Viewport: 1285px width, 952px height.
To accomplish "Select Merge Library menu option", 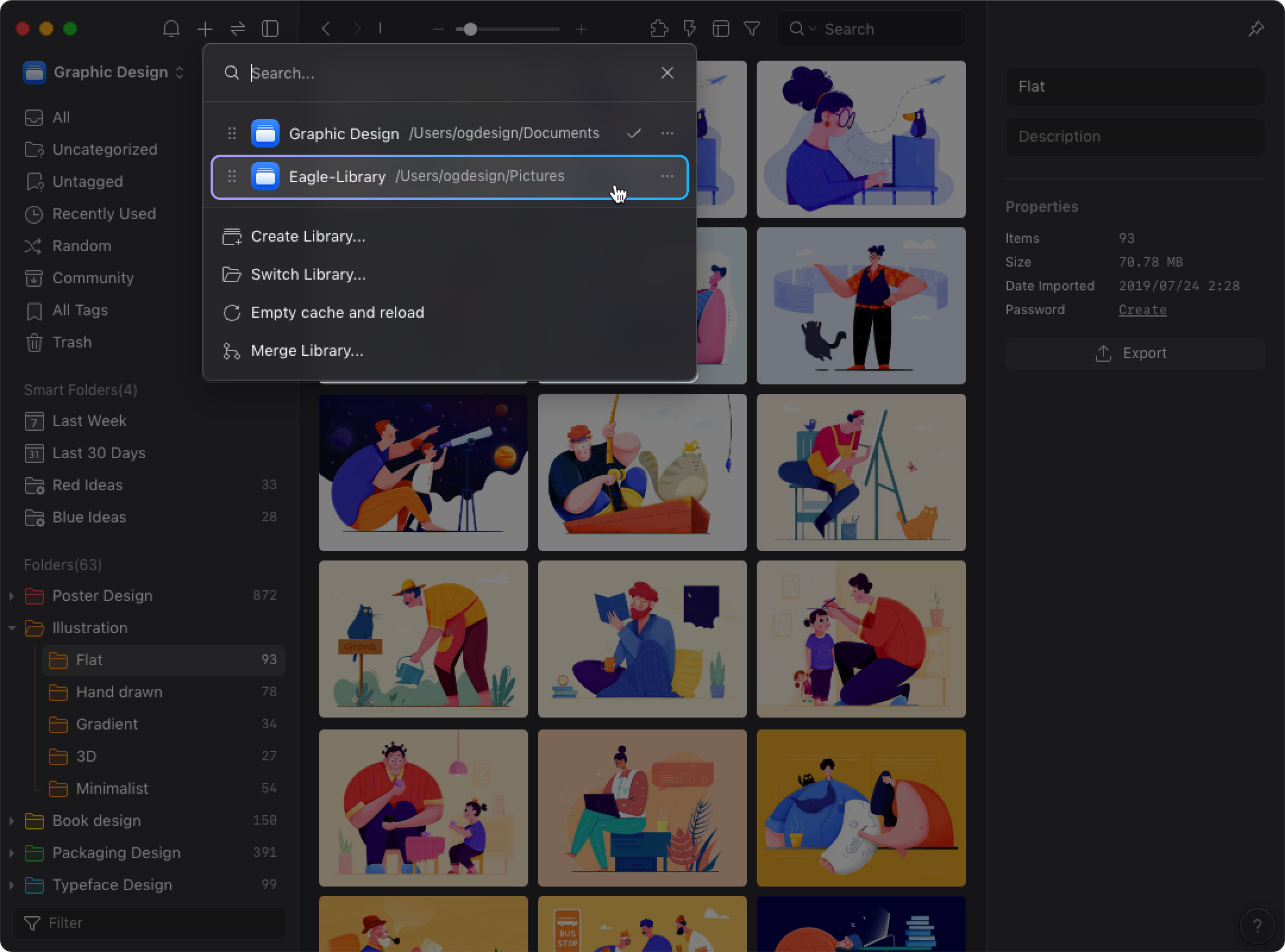I will click(x=307, y=350).
